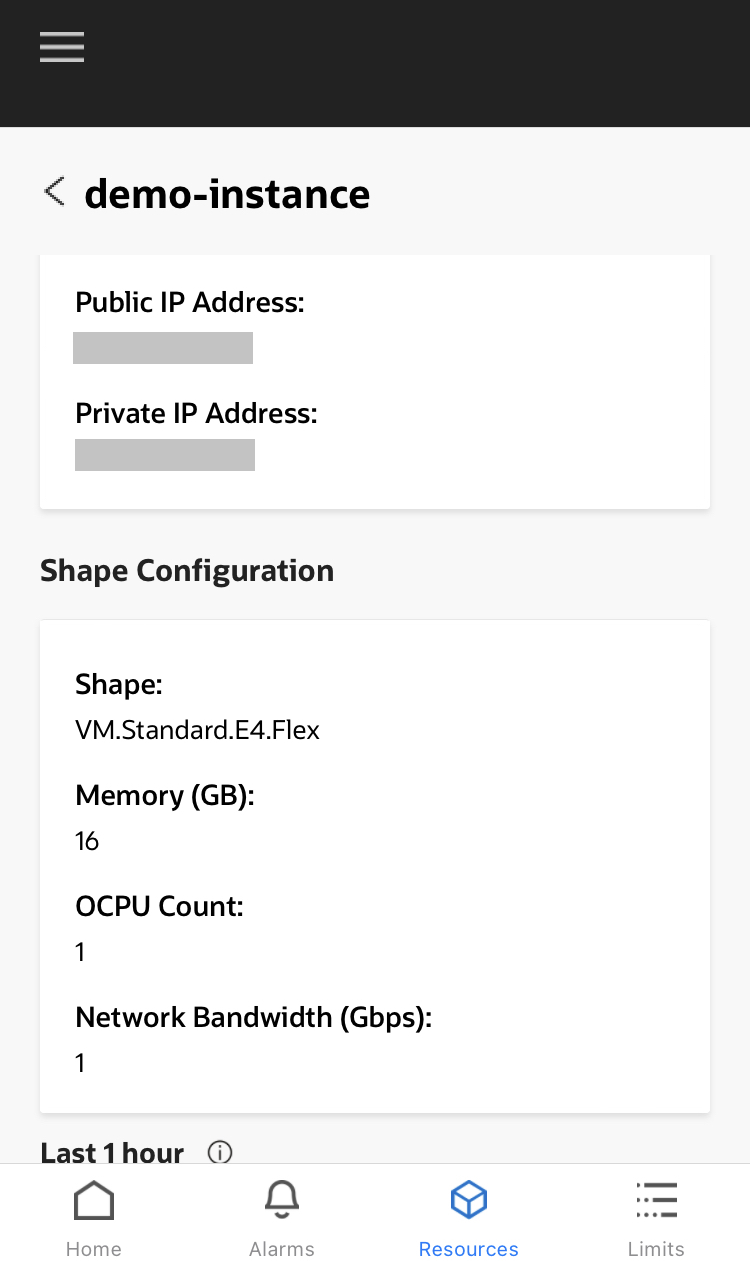Image resolution: width=750 pixels, height=1261 pixels.
Task: Tap the Network Bandwidth value
Action: [x=80, y=1063]
